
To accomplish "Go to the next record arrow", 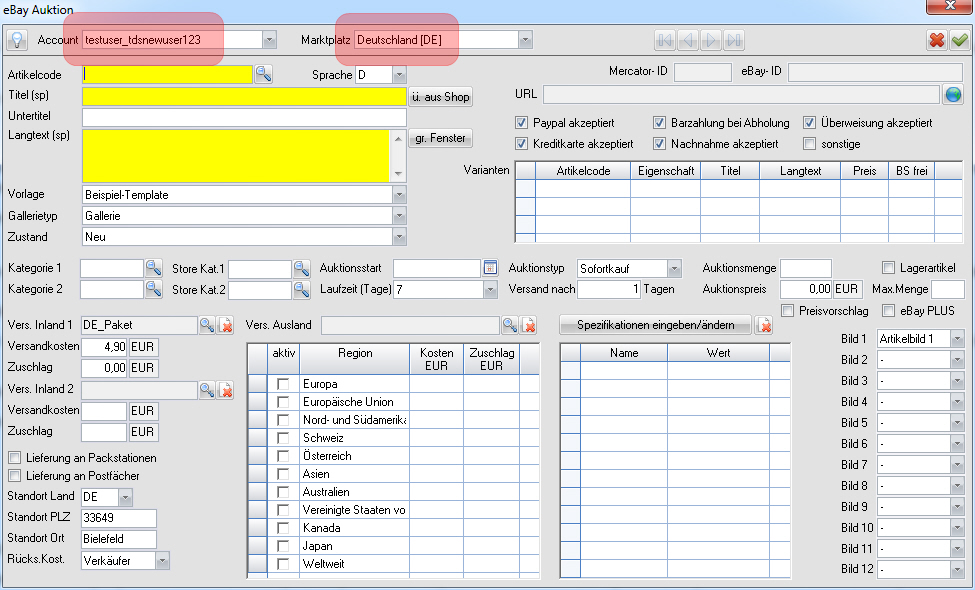I will coord(711,40).
